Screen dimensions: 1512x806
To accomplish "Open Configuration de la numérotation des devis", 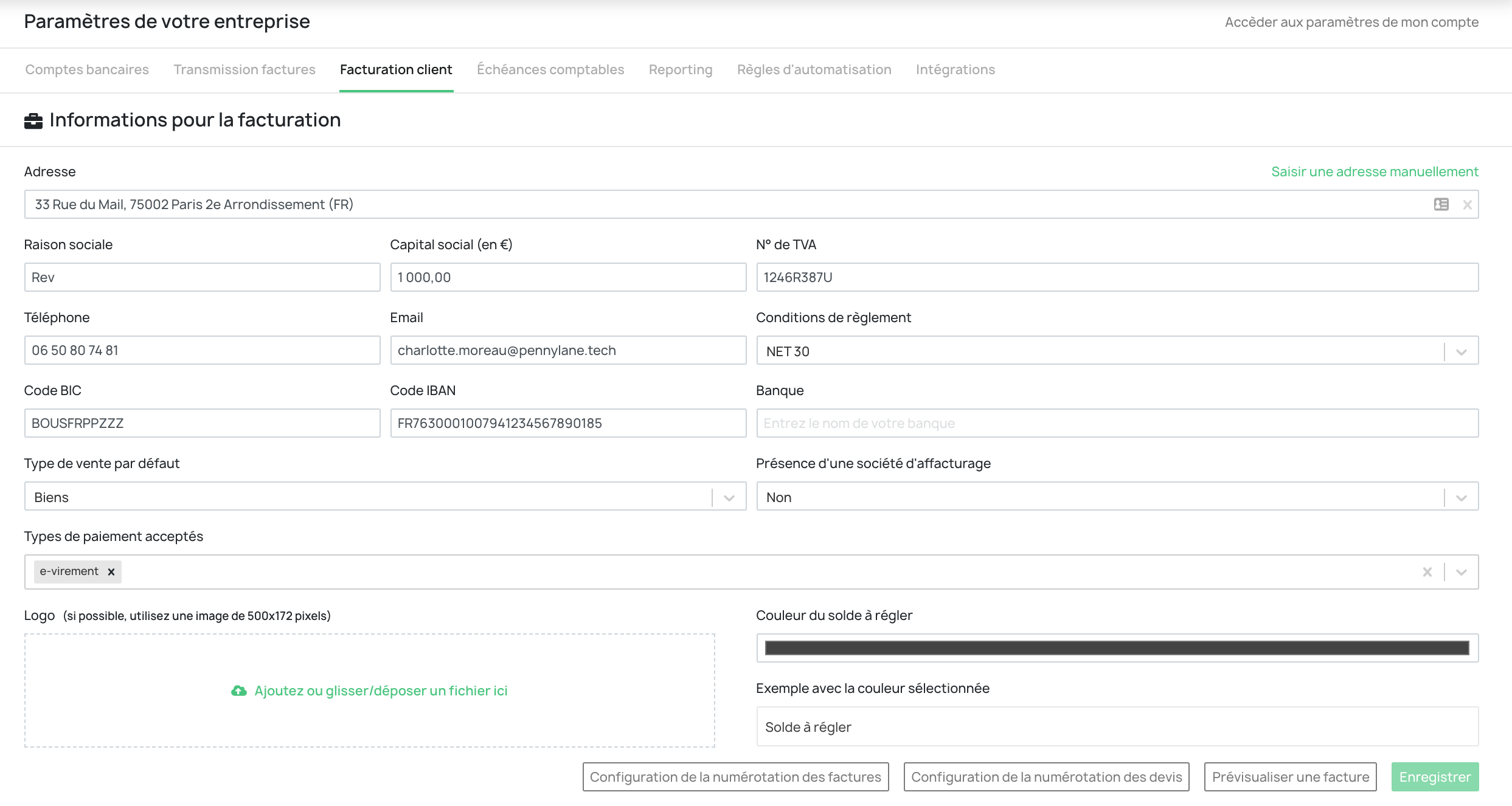I will pyautogui.click(x=1046, y=777).
